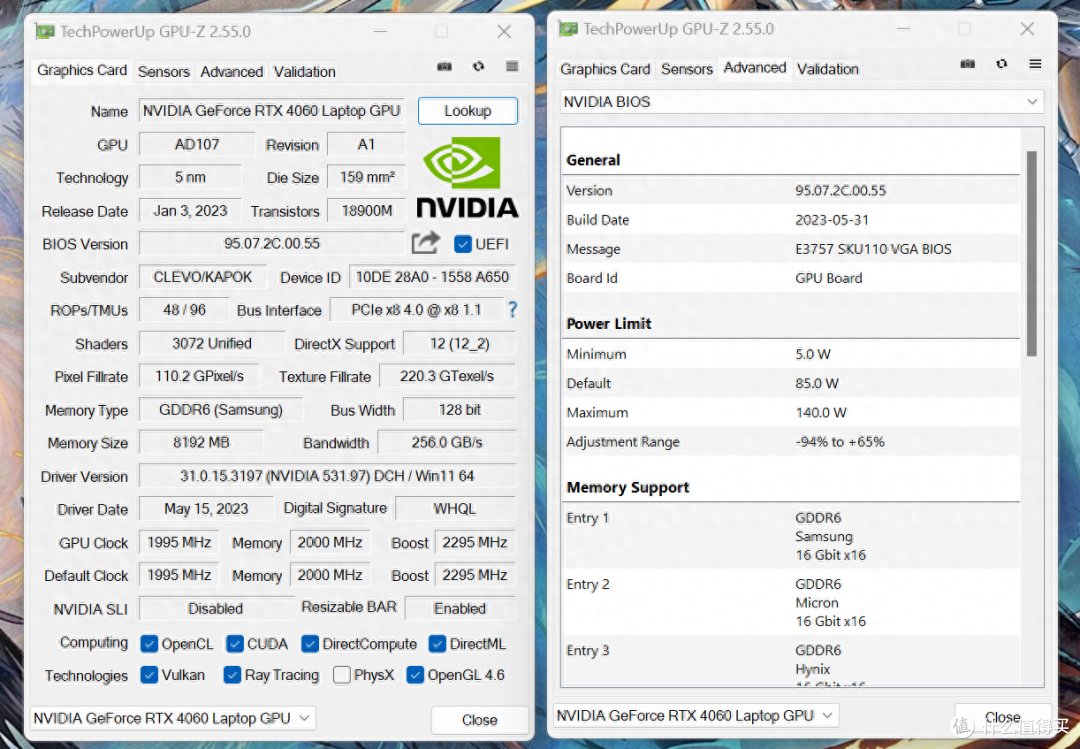Click the Digital Signature WHQL field
Viewport: 1080px width, 749px height.
[x=455, y=509]
